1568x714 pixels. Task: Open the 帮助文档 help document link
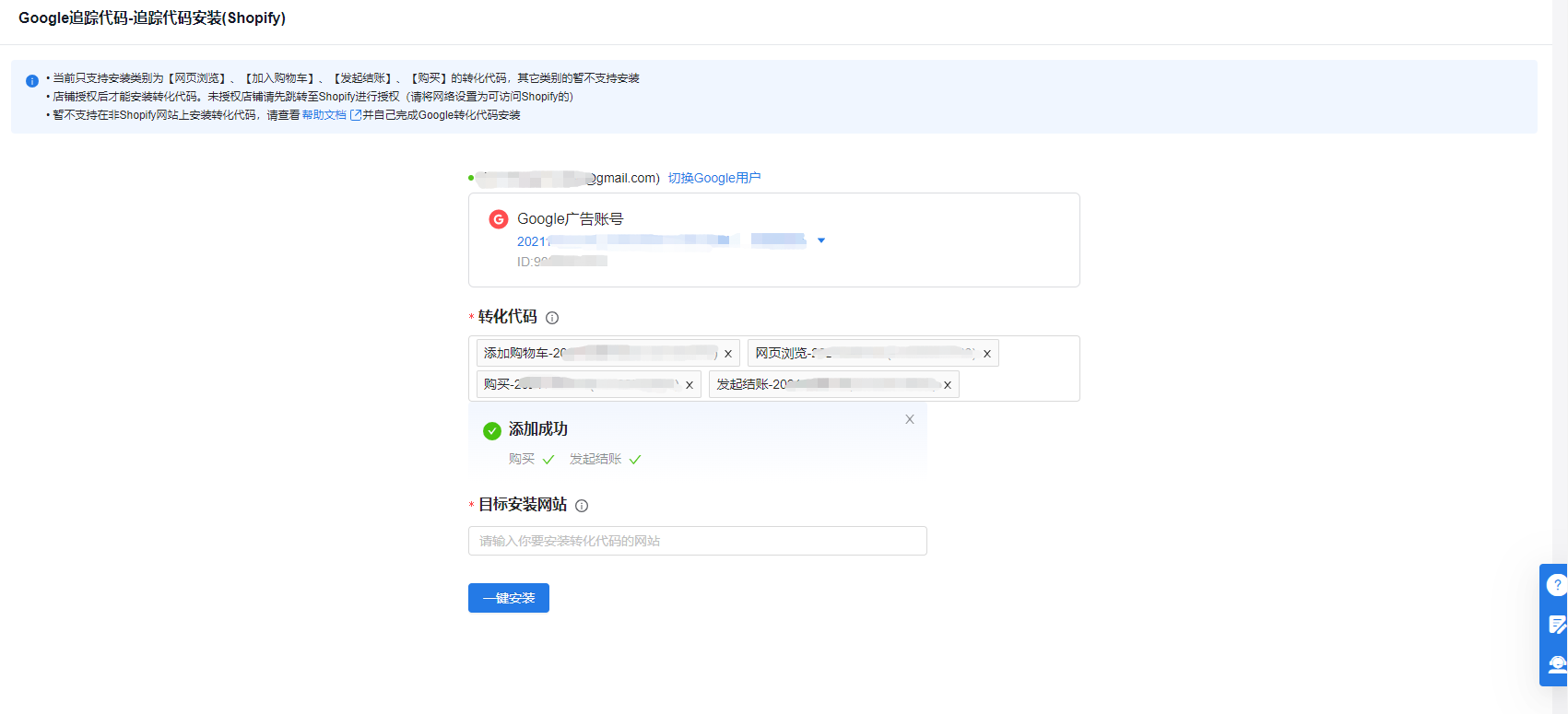click(x=324, y=115)
